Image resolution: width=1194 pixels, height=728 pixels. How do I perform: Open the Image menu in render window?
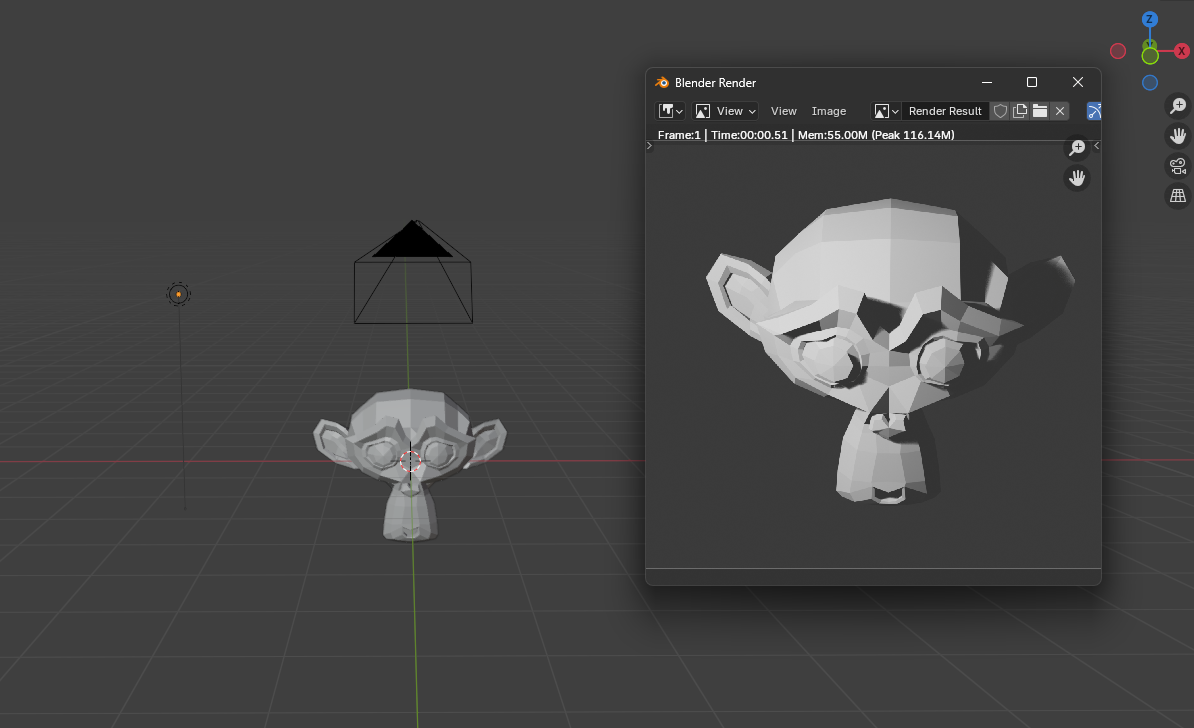click(x=828, y=111)
